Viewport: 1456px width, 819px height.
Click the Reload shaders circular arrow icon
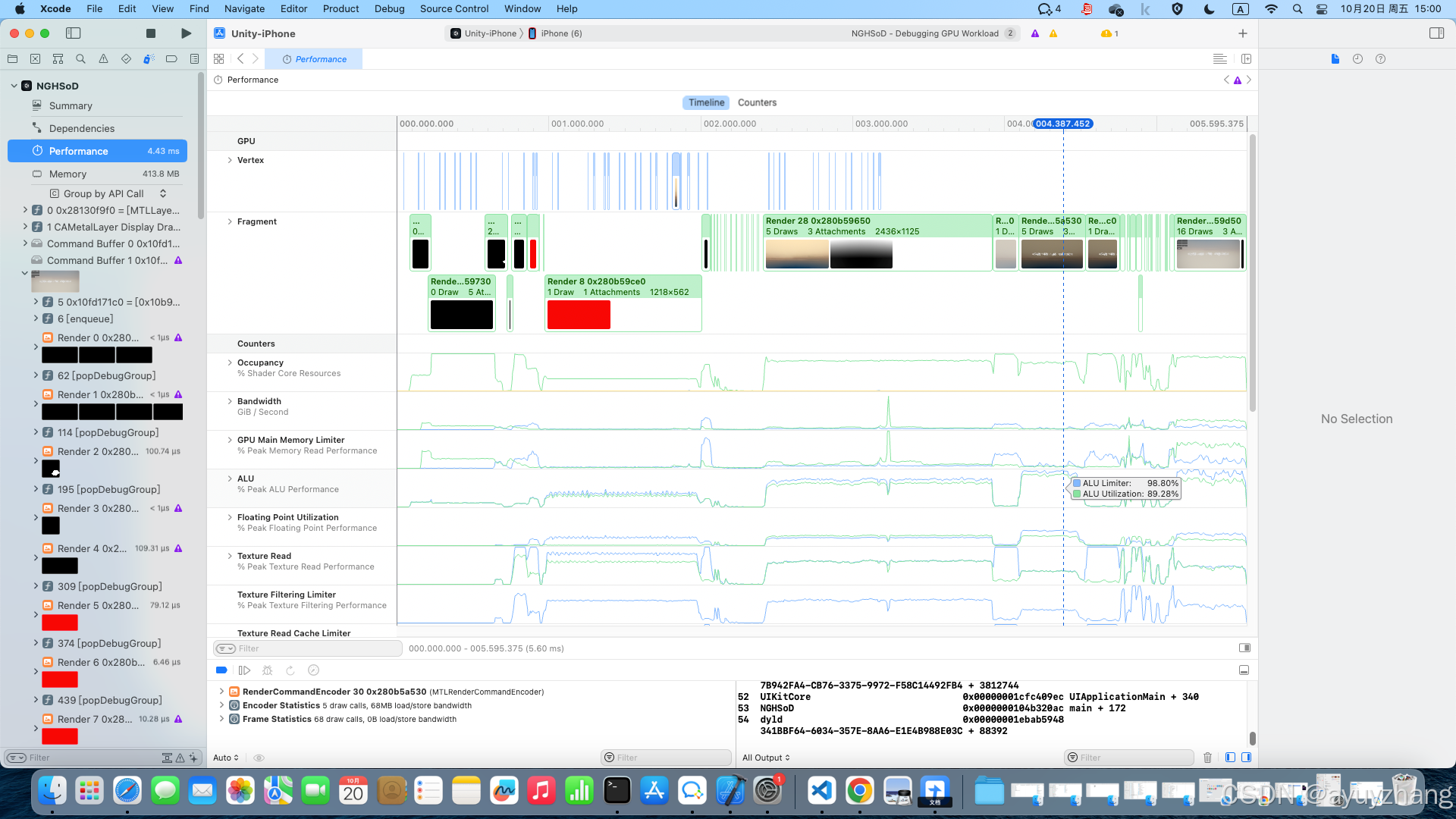[x=290, y=670]
